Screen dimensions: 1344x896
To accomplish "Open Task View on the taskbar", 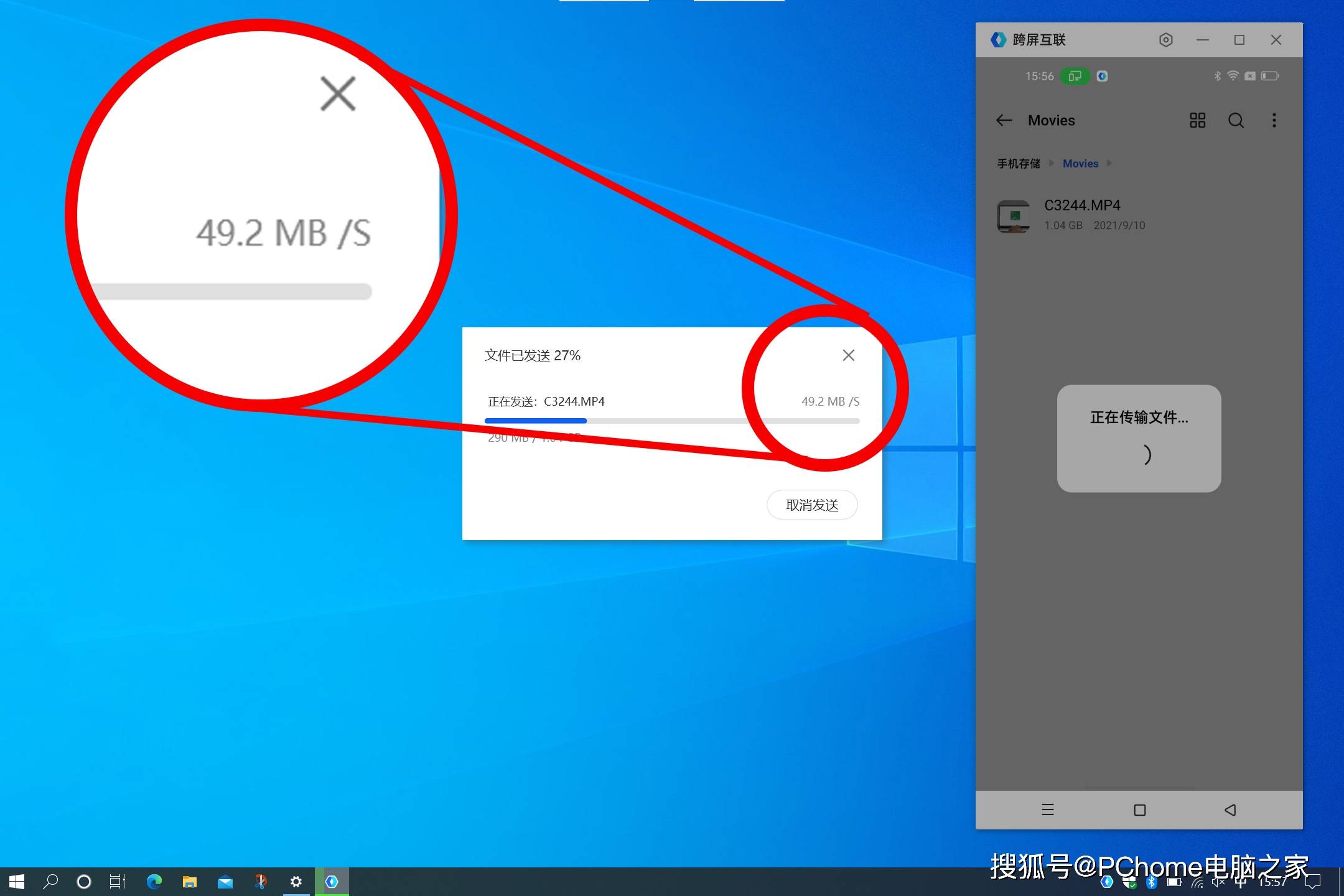I will (118, 882).
